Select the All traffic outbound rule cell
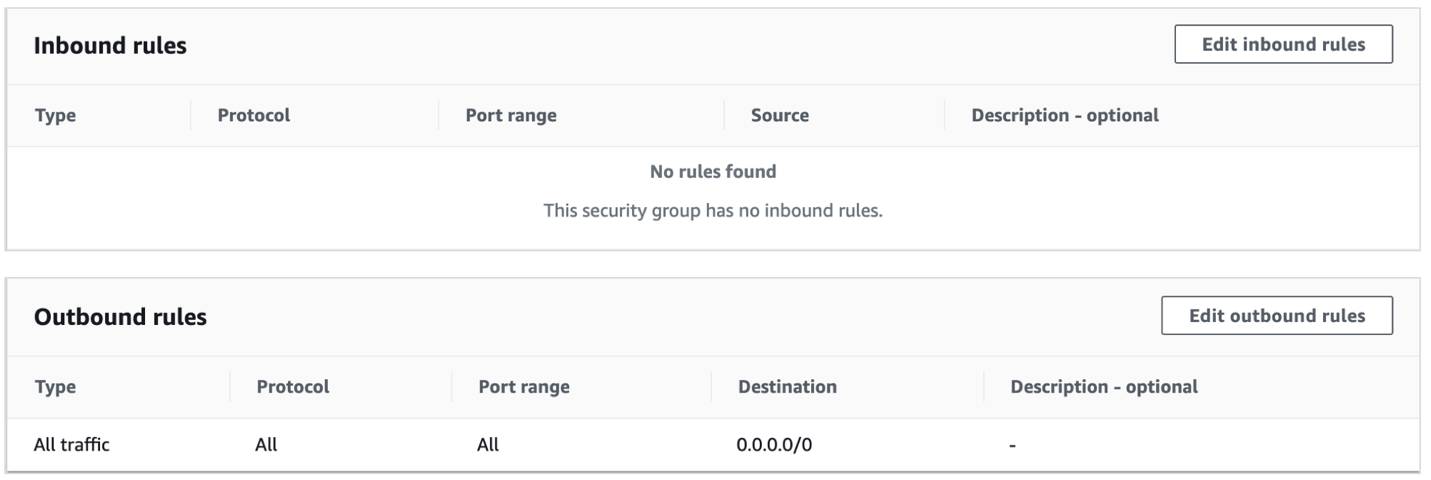The height and width of the screenshot is (480, 1431). [72, 445]
